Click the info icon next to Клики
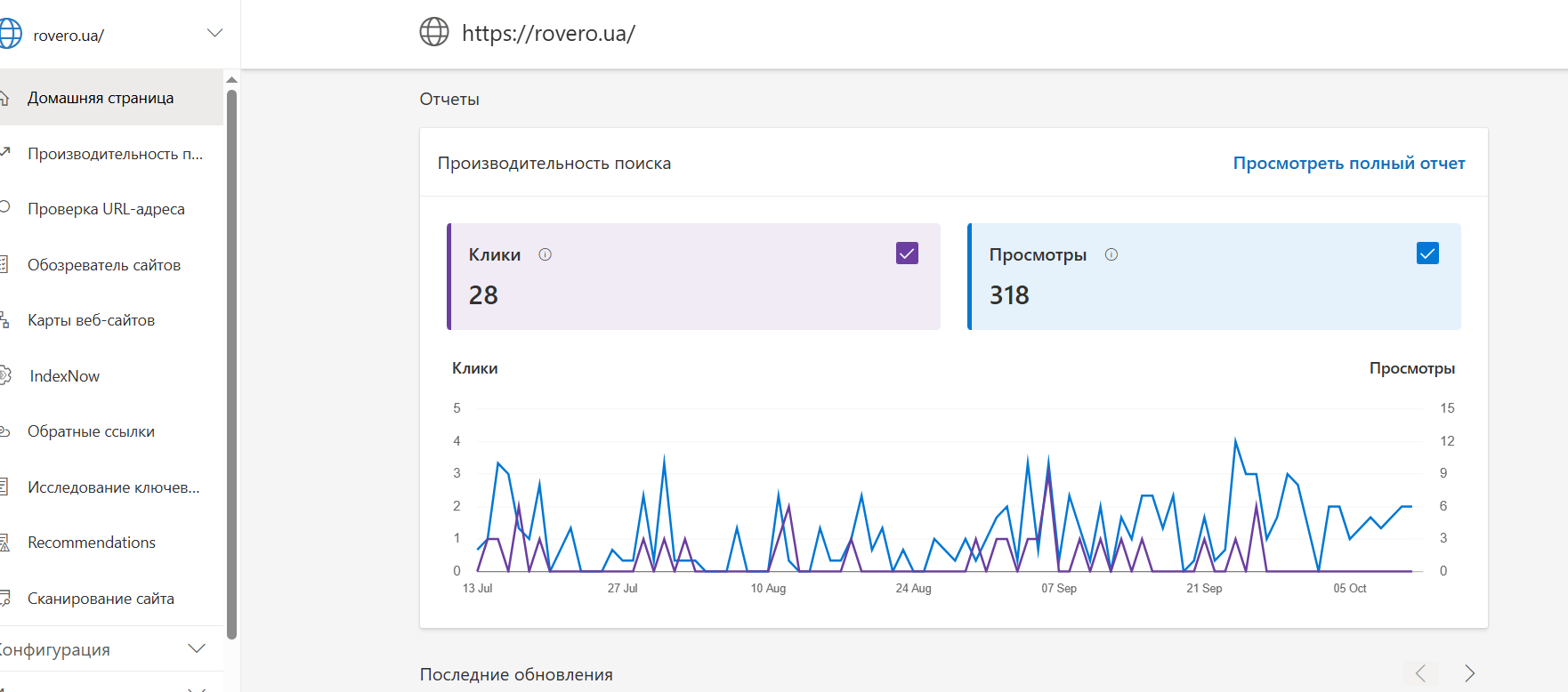The width and height of the screenshot is (1568, 692). tap(546, 254)
